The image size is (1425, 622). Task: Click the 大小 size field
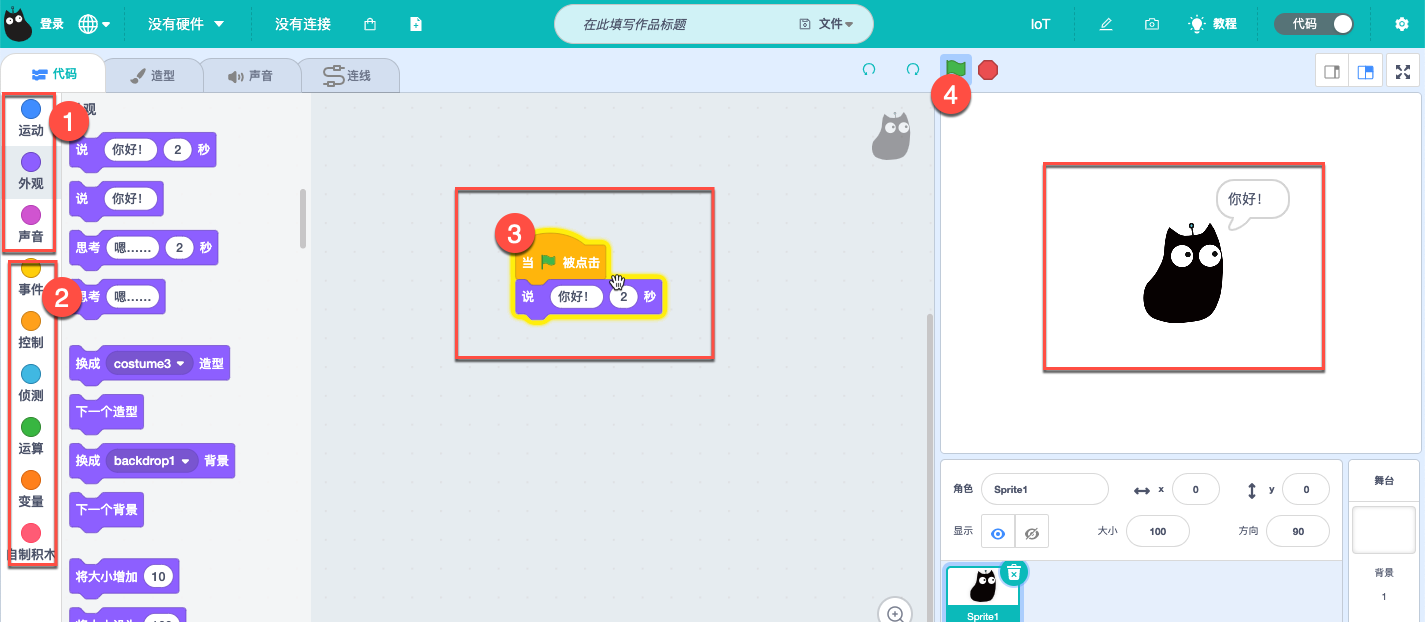(1158, 531)
